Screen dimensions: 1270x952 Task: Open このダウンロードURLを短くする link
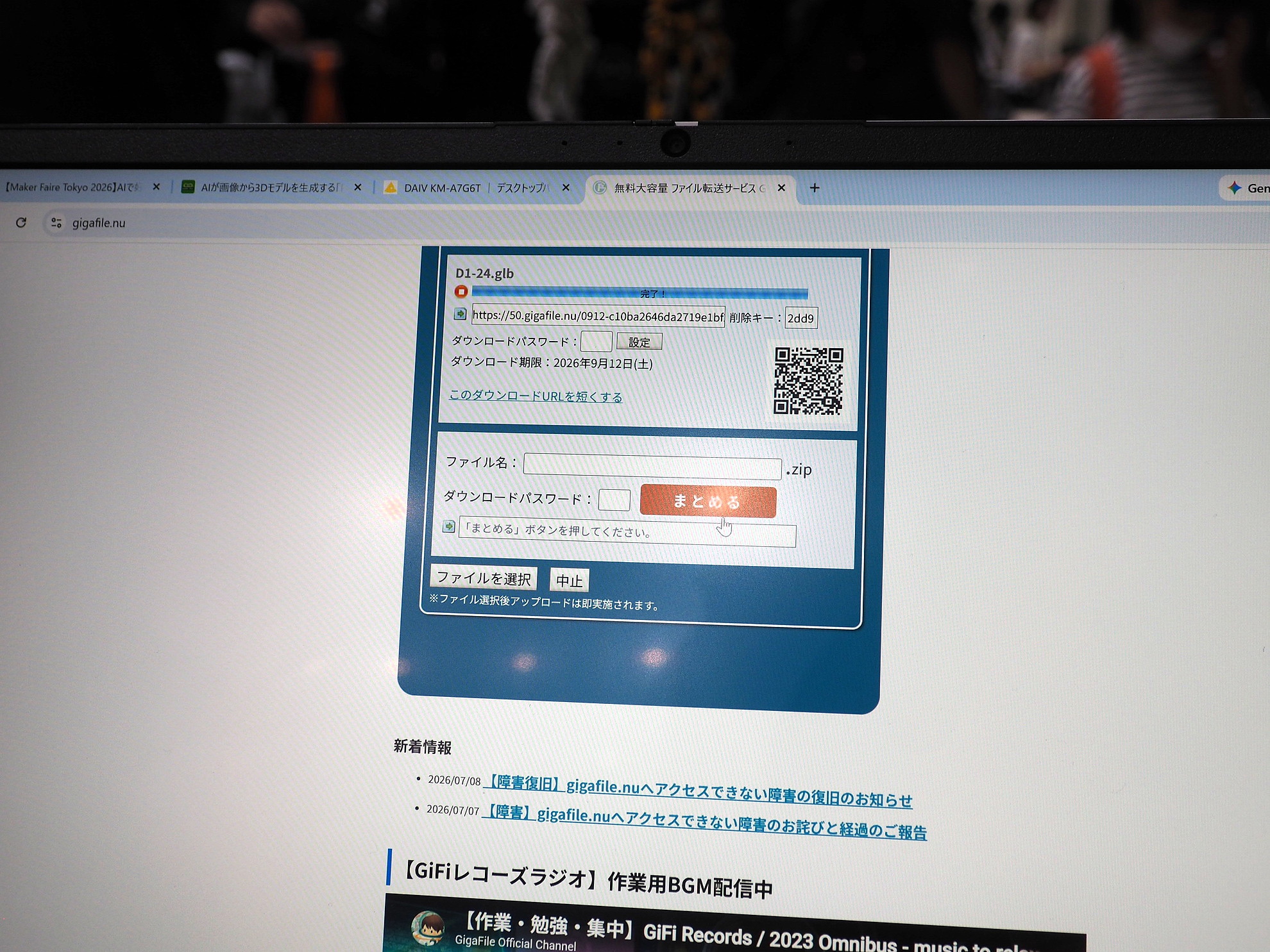click(x=536, y=396)
